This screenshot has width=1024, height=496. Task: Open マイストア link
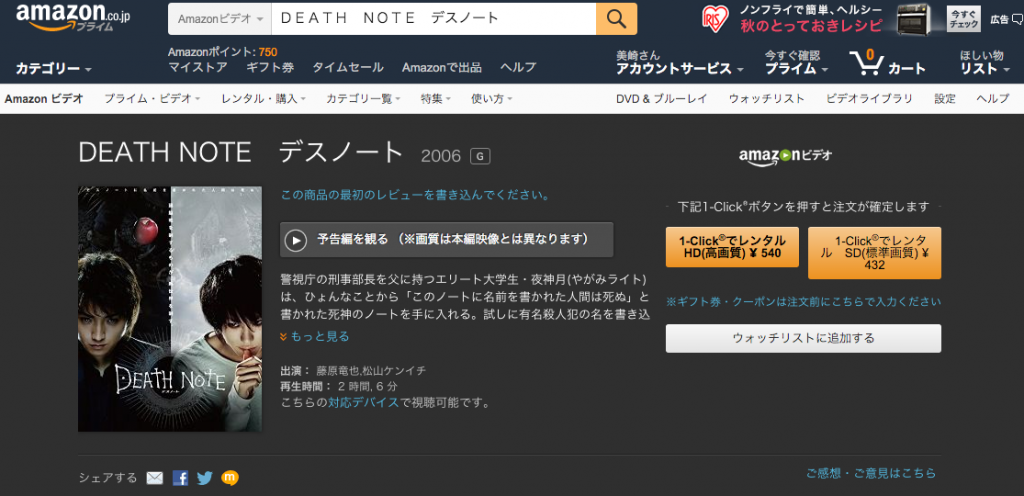198,67
